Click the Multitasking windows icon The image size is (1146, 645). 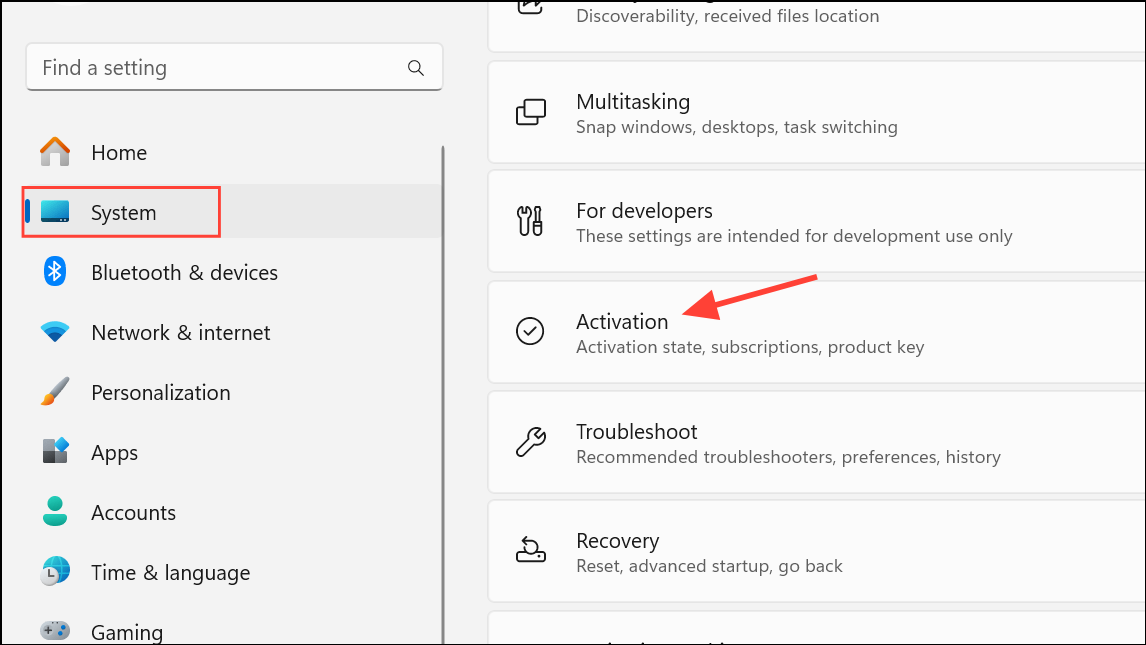tap(530, 113)
